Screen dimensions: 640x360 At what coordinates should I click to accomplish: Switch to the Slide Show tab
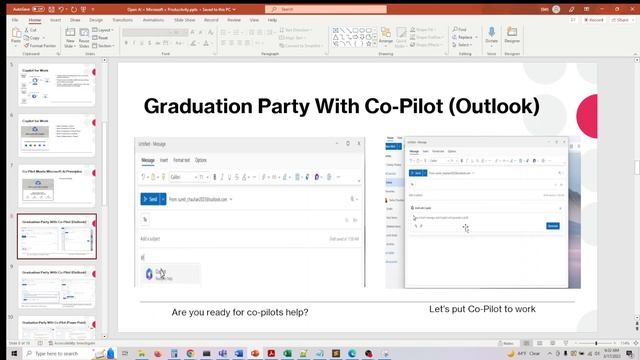(184, 20)
